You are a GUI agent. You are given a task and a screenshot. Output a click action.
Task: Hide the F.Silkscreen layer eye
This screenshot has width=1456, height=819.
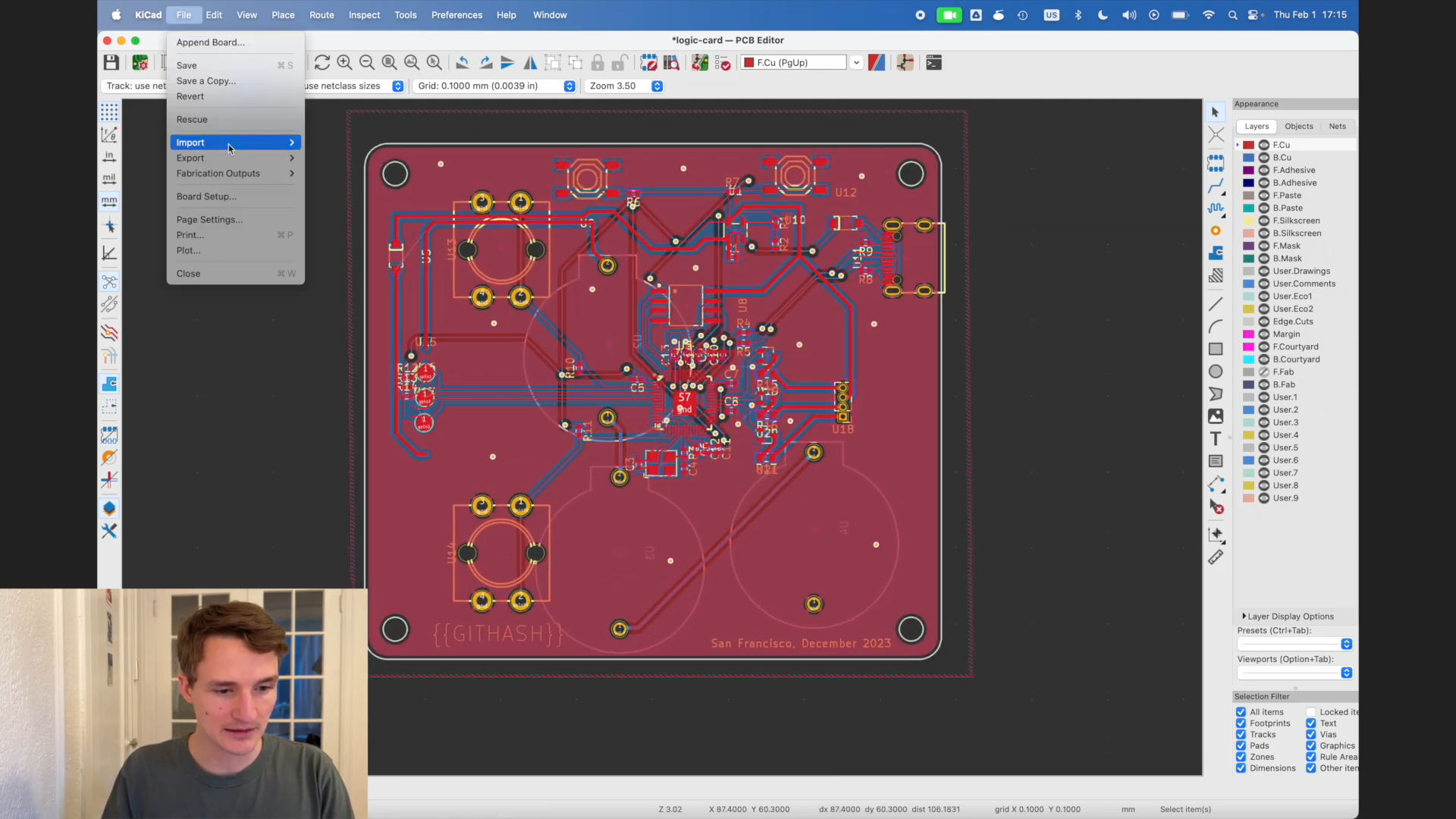click(1264, 221)
